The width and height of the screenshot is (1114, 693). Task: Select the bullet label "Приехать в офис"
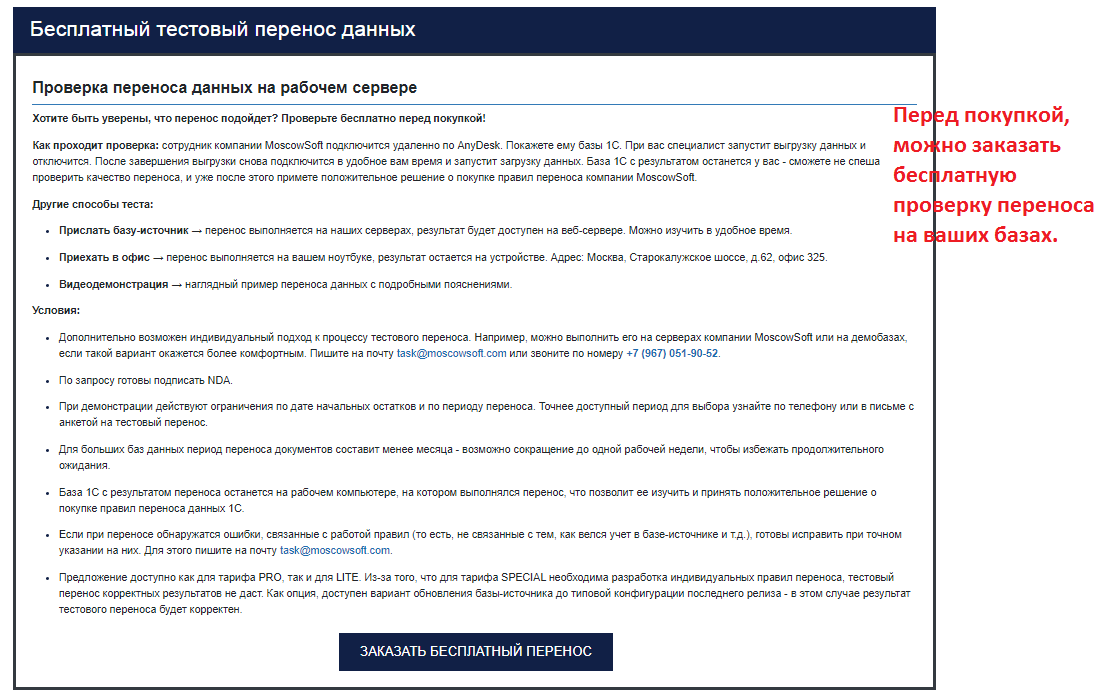click(104, 257)
